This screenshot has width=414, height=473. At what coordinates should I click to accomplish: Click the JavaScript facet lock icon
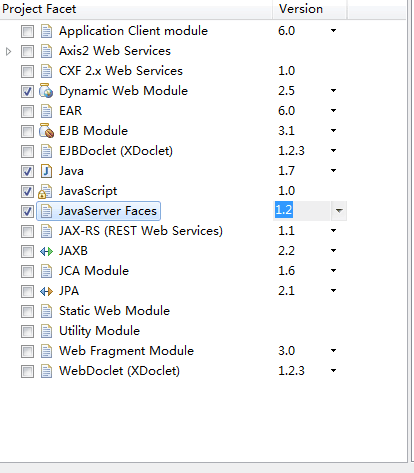pyautogui.click(x=45, y=191)
